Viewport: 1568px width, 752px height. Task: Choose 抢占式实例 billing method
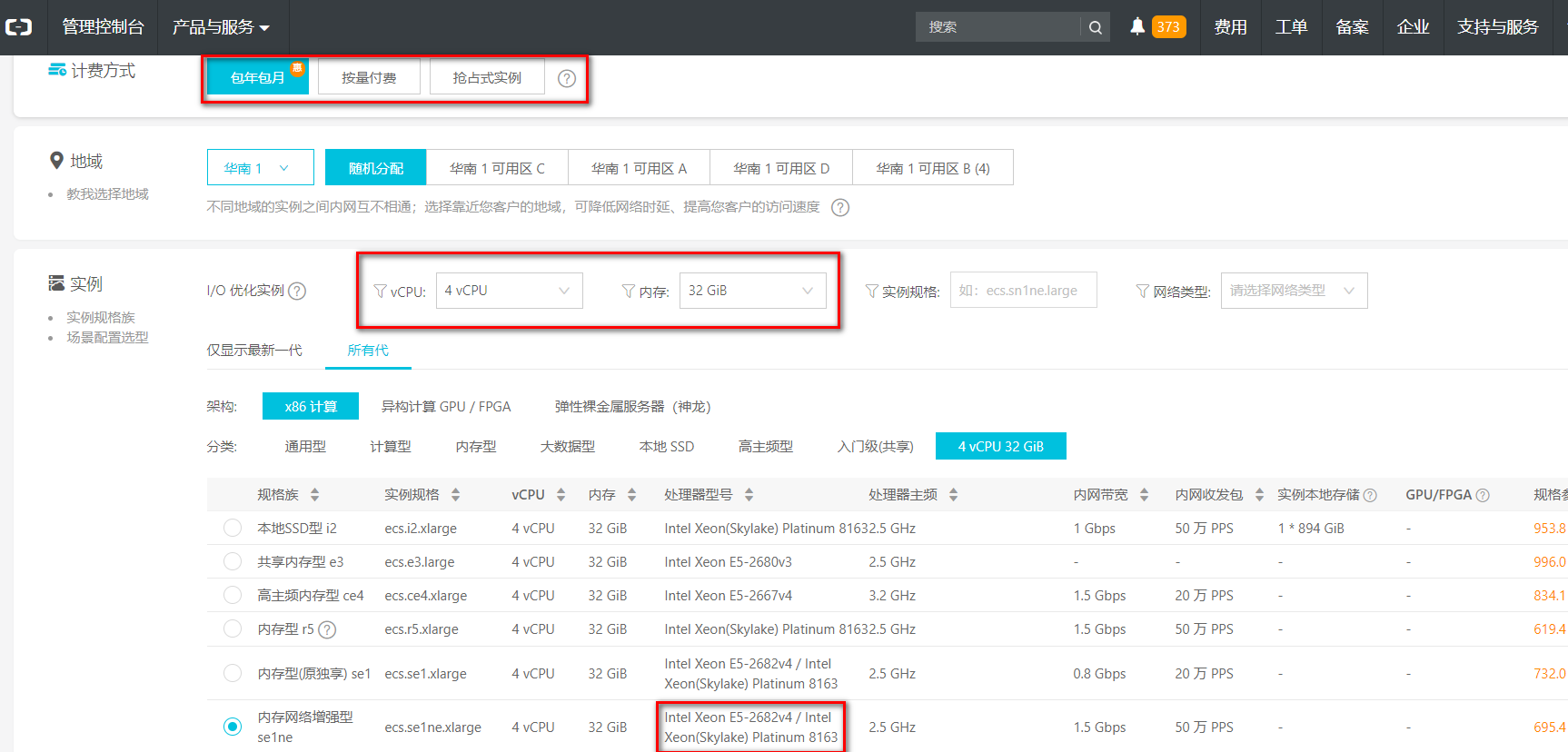coord(487,77)
